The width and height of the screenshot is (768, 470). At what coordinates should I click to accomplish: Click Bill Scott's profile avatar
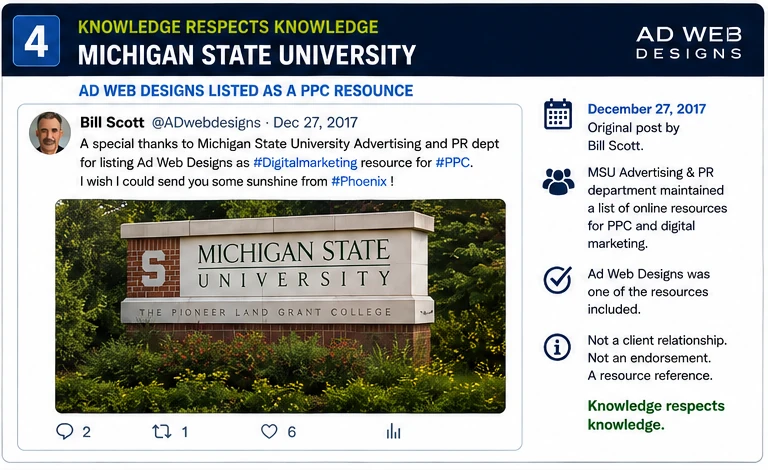click(50, 133)
